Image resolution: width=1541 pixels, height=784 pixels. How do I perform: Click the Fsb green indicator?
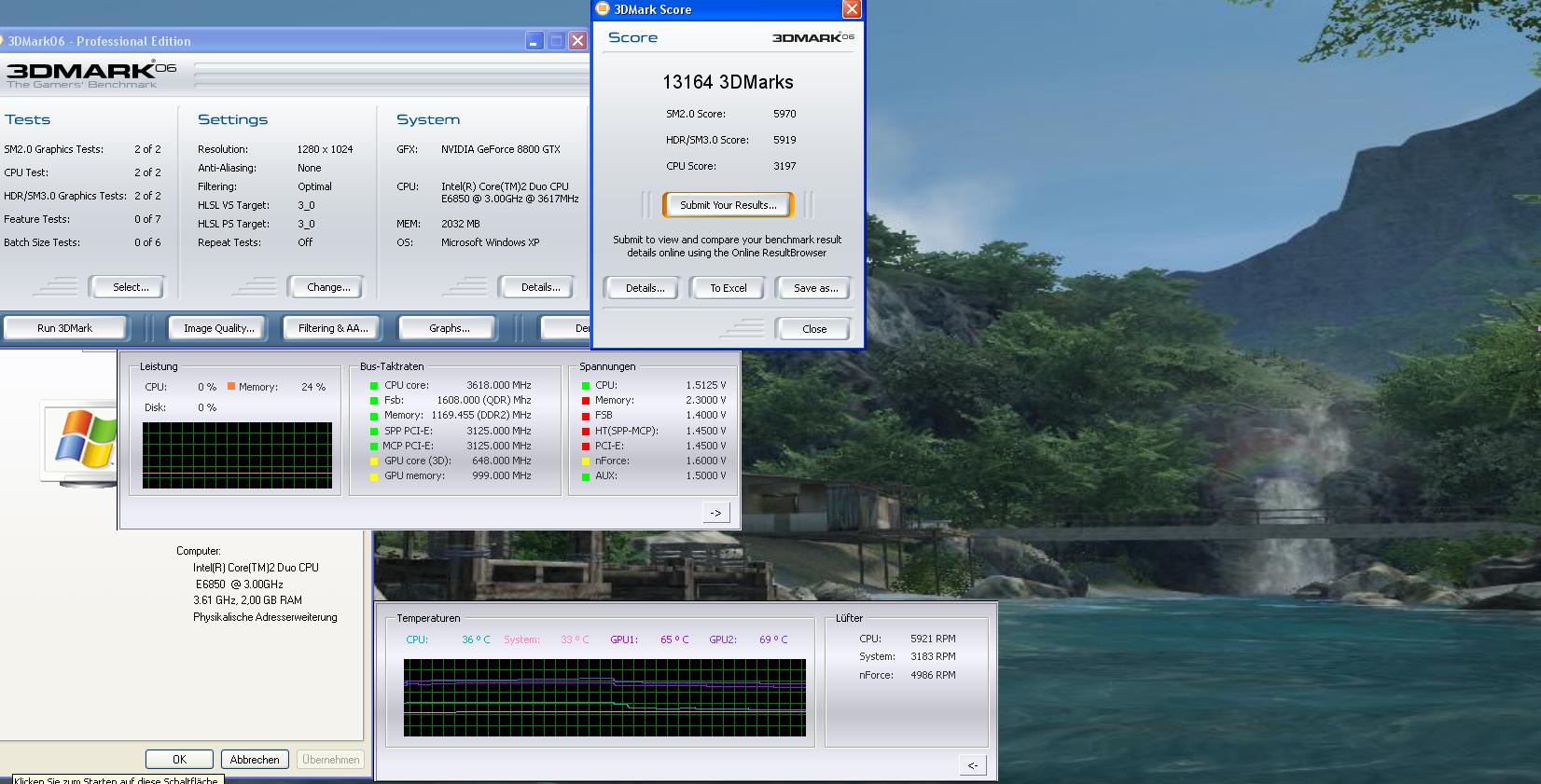click(x=374, y=400)
